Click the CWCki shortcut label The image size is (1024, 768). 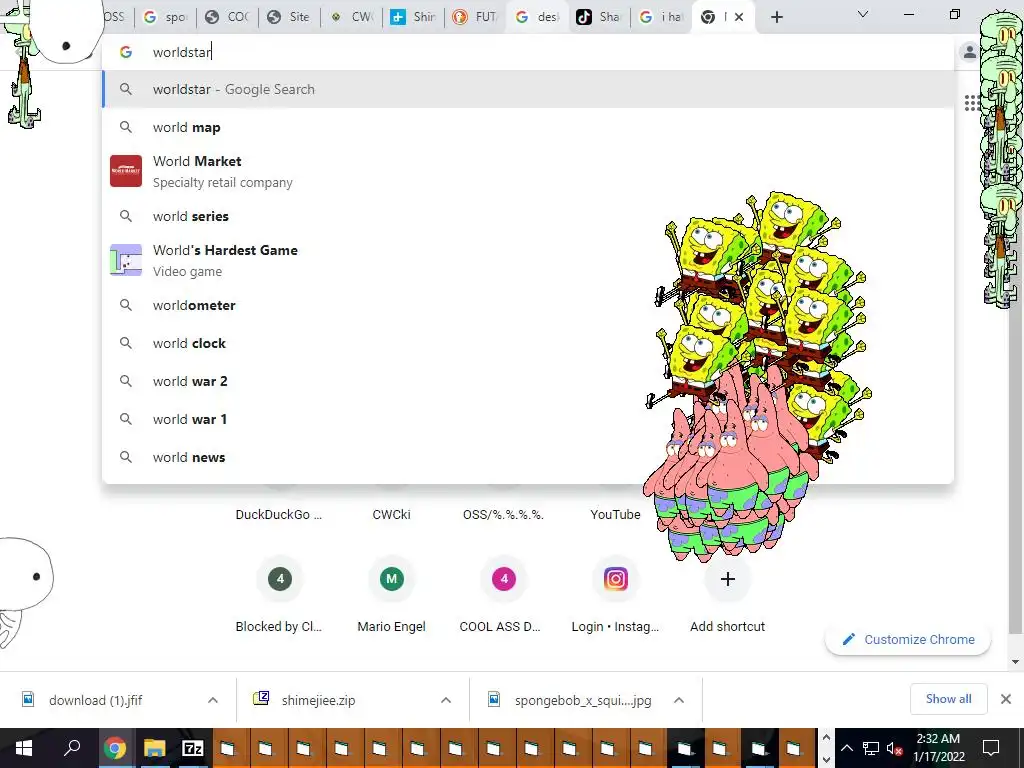pyautogui.click(x=391, y=515)
